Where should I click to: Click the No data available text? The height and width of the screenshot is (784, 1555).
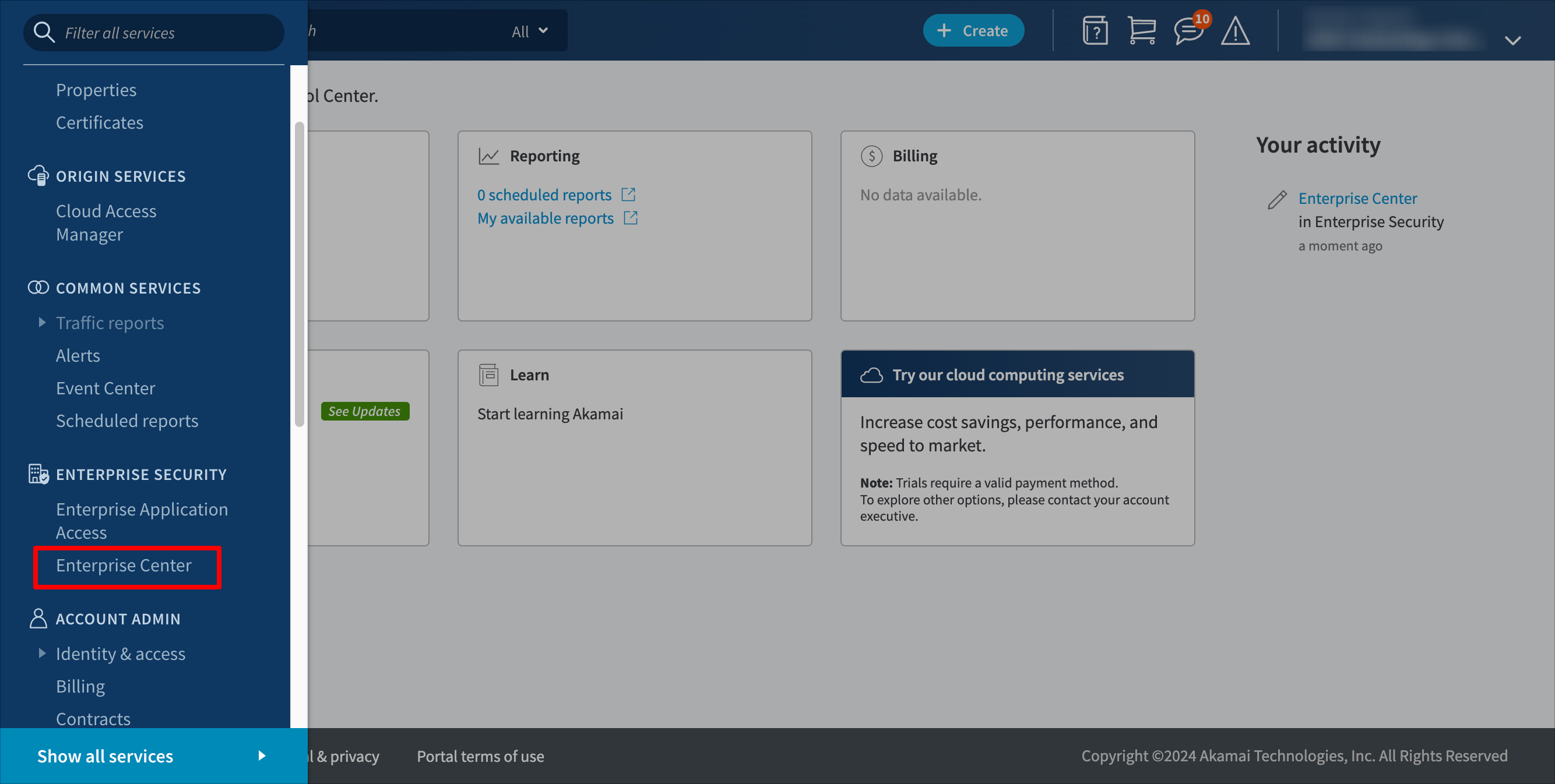pyautogui.click(x=920, y=195)
